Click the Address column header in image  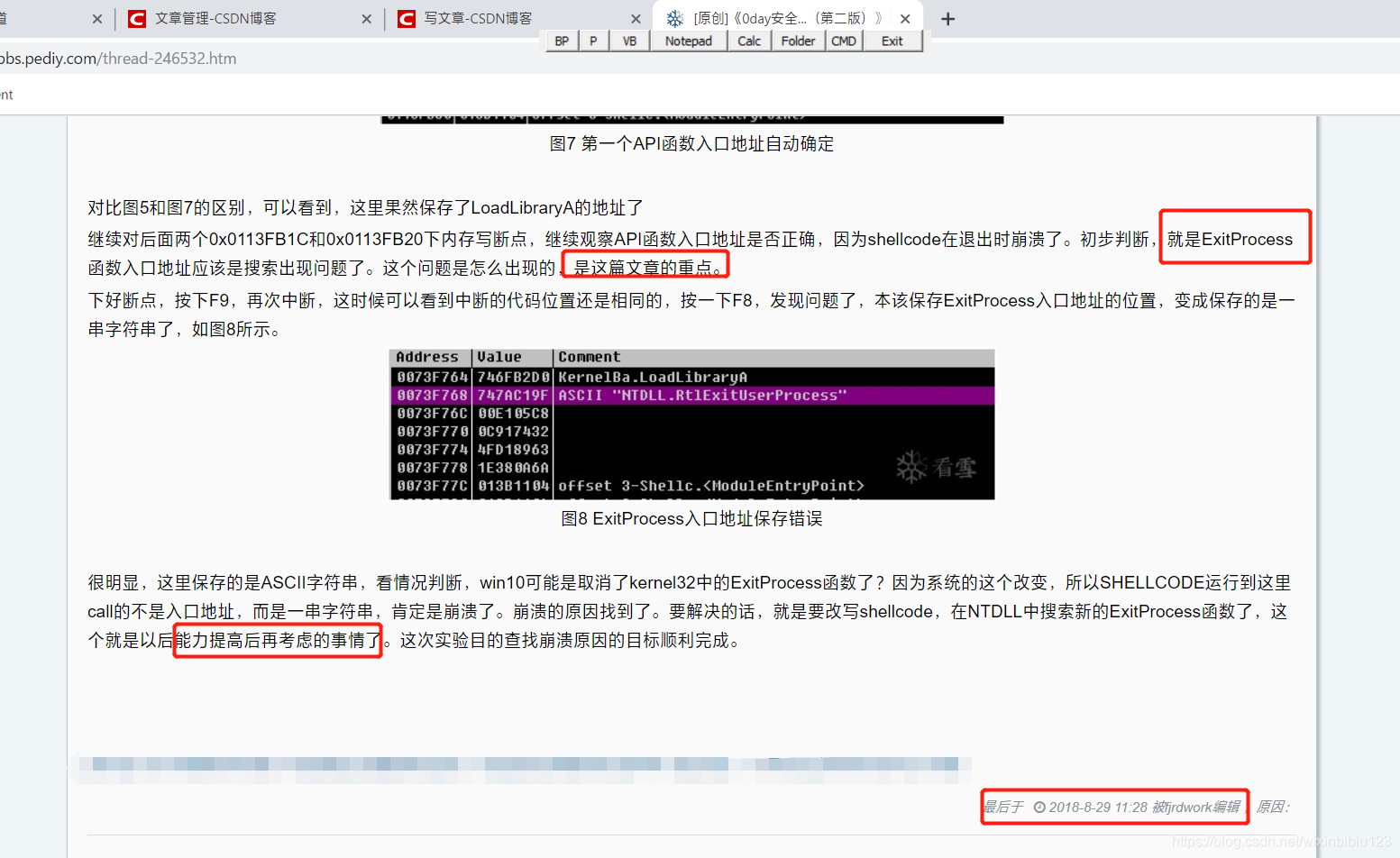tap(427, 358)
